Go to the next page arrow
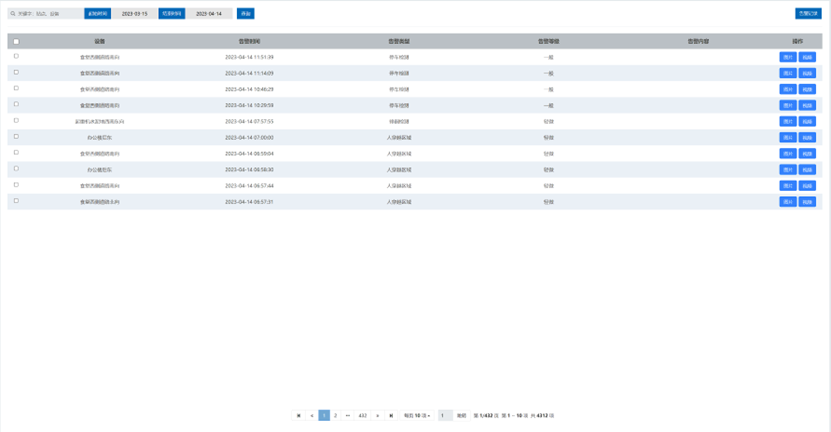Viewport: 831px width, 432px height. point(377,415)
